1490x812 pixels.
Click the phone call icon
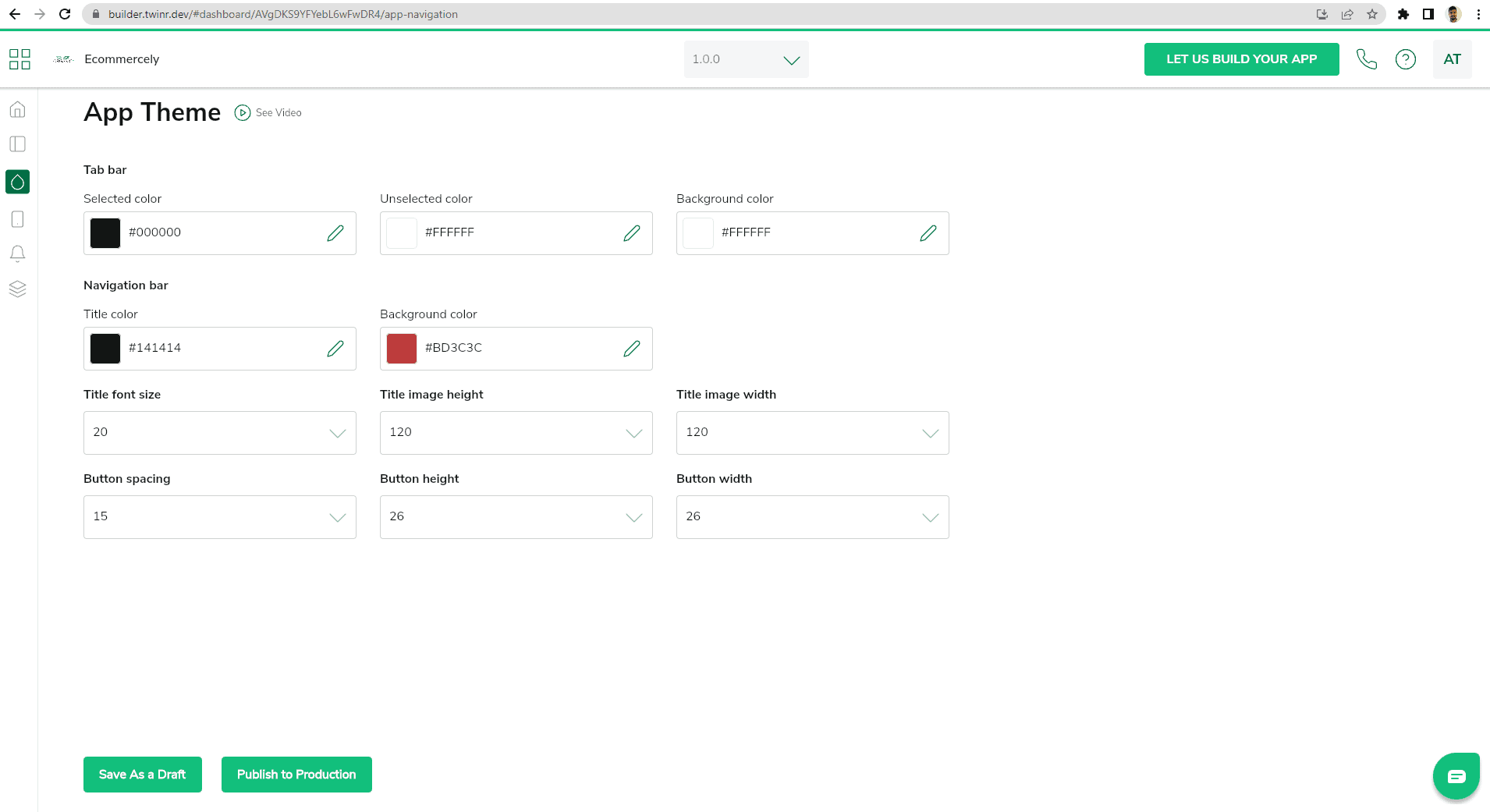pos(1366,59)
